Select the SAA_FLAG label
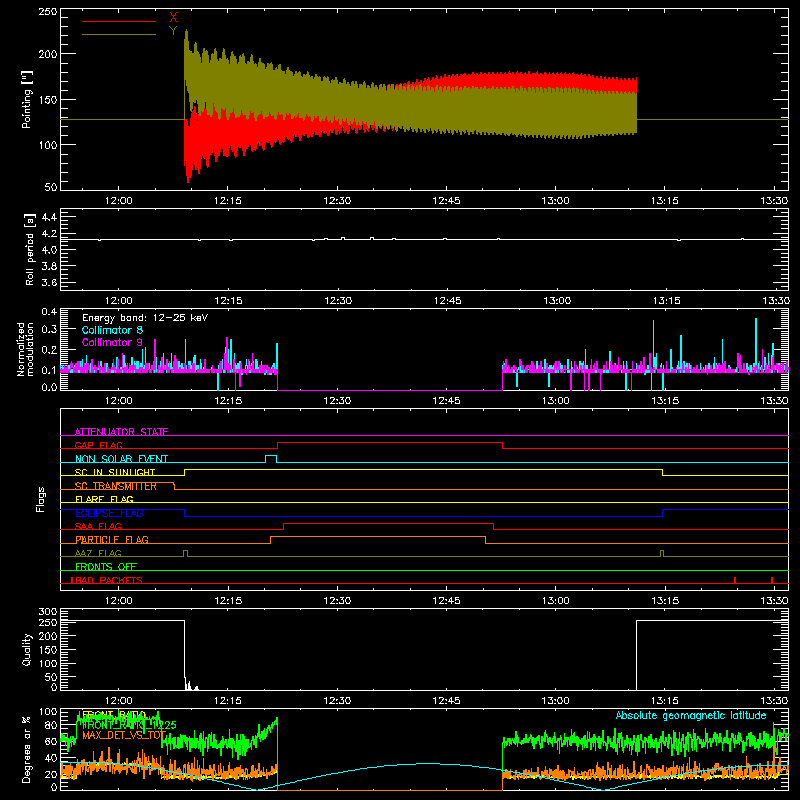Viewport: 800px width, 800px height. tap(98, 526)
